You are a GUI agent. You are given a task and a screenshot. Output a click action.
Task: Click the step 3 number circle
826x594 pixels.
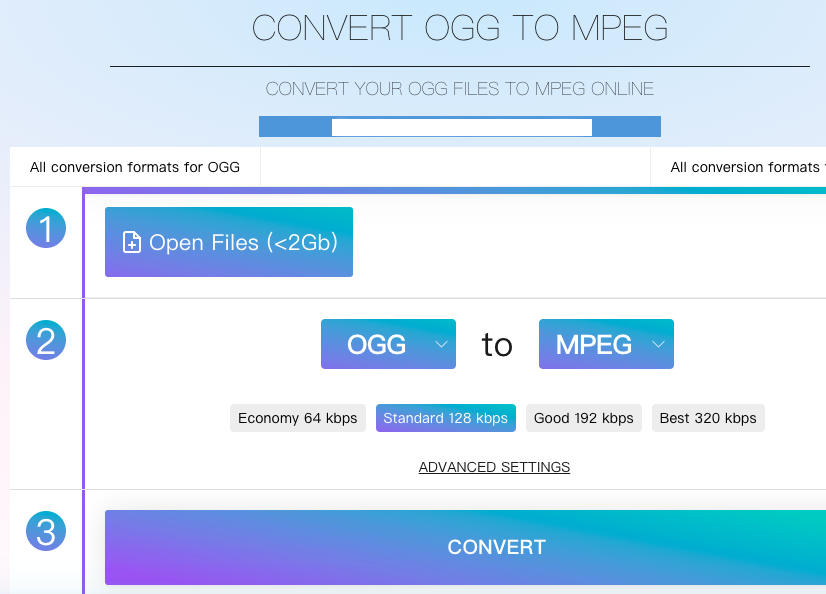[45, 531]
